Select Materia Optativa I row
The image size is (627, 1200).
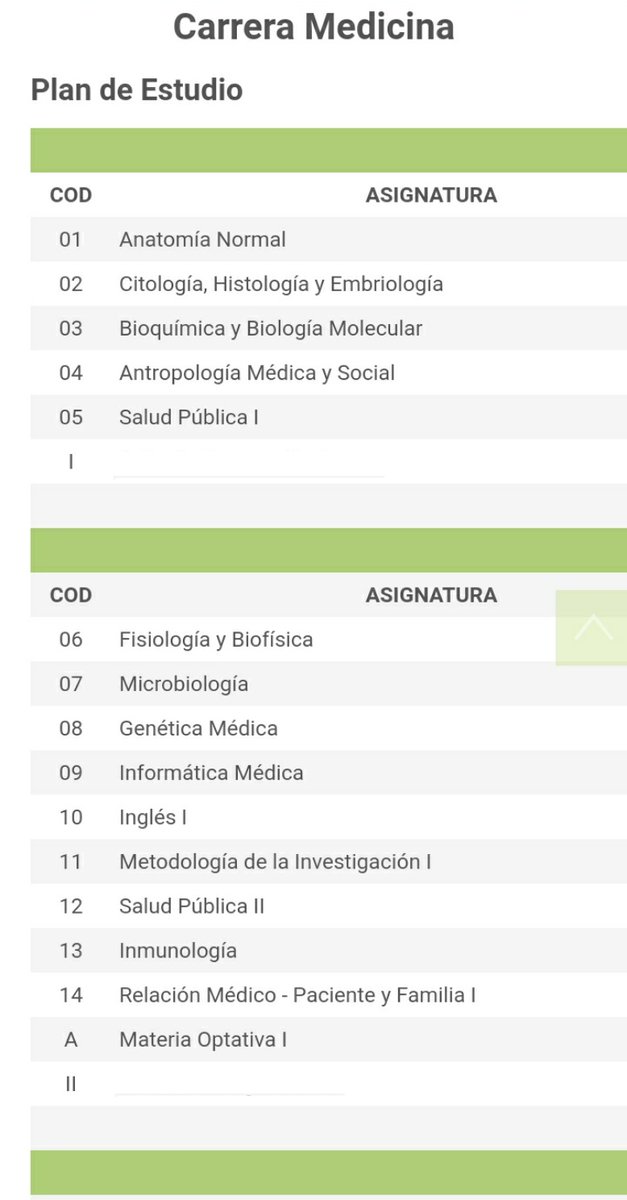point(328,1039)
